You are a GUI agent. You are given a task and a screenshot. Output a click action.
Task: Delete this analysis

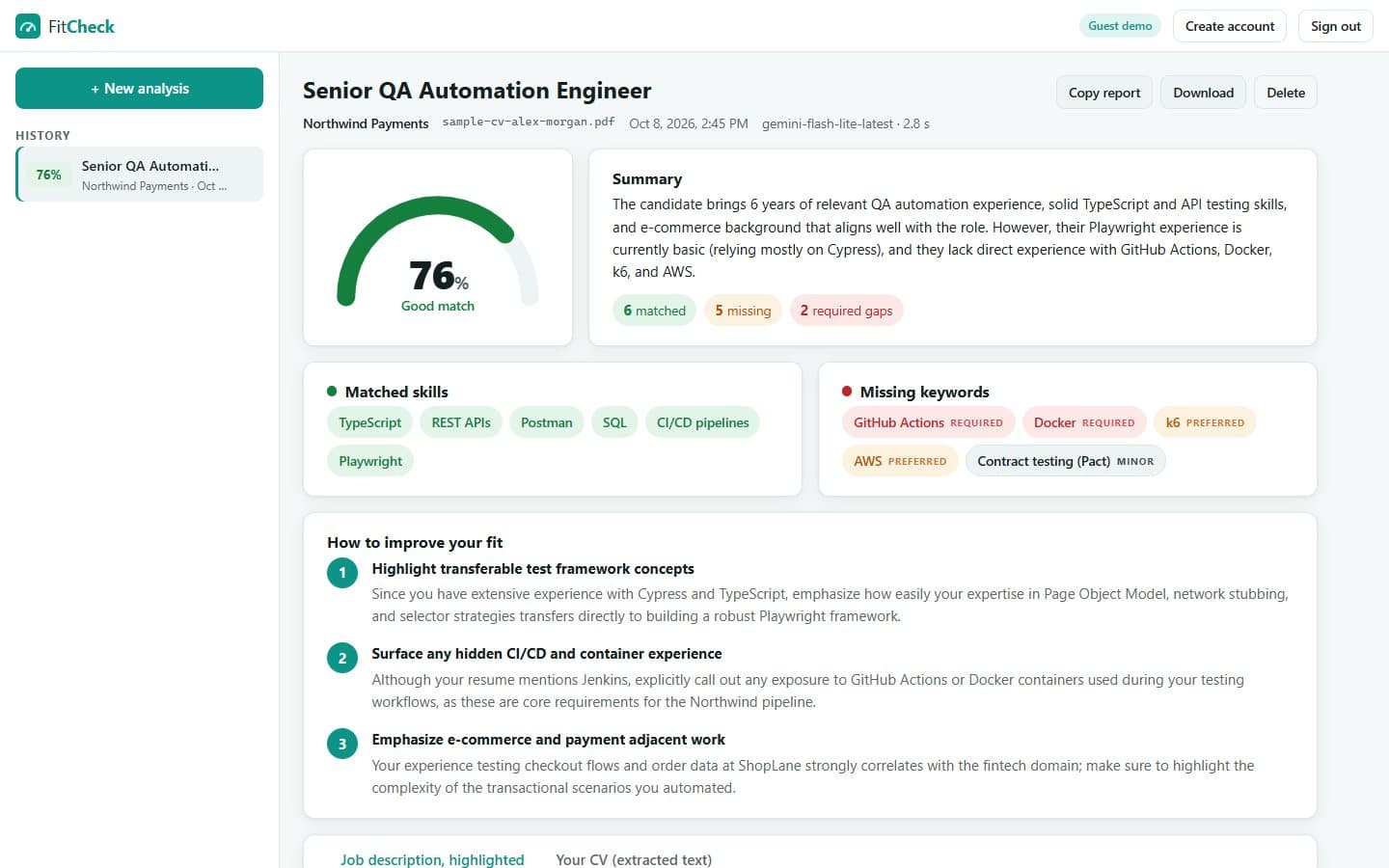(1286, 93)
